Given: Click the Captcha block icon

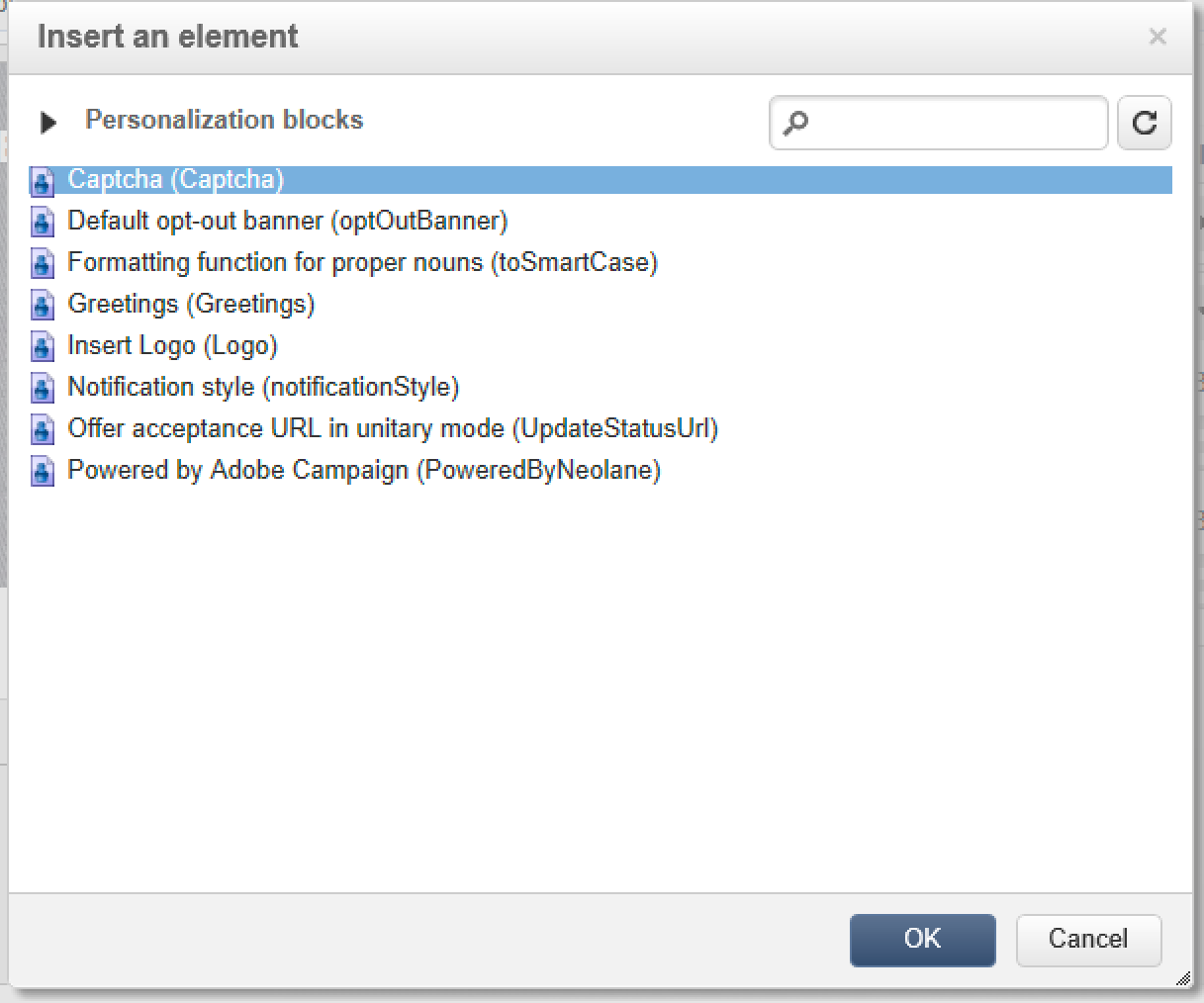Looking at the screenshot, I should pos(43,181).
